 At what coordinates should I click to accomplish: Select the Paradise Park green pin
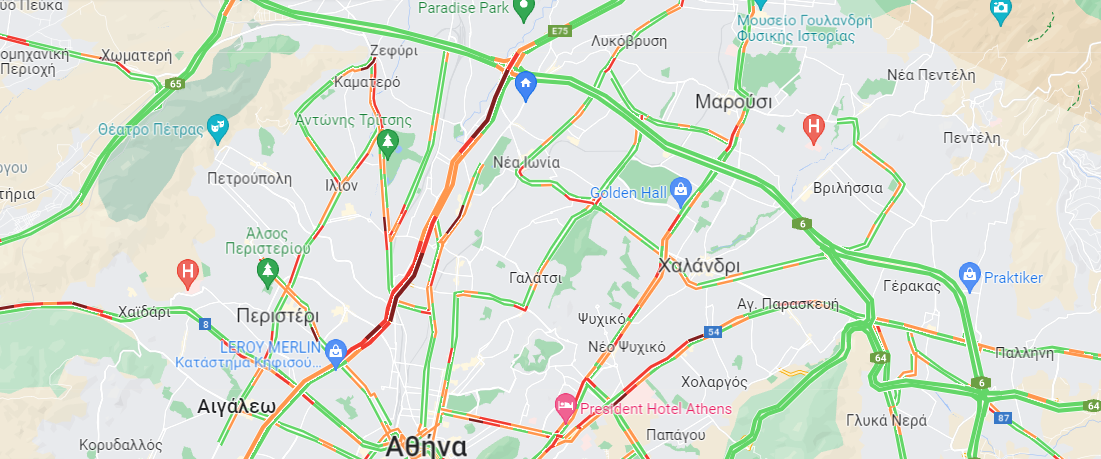point(523,9)
